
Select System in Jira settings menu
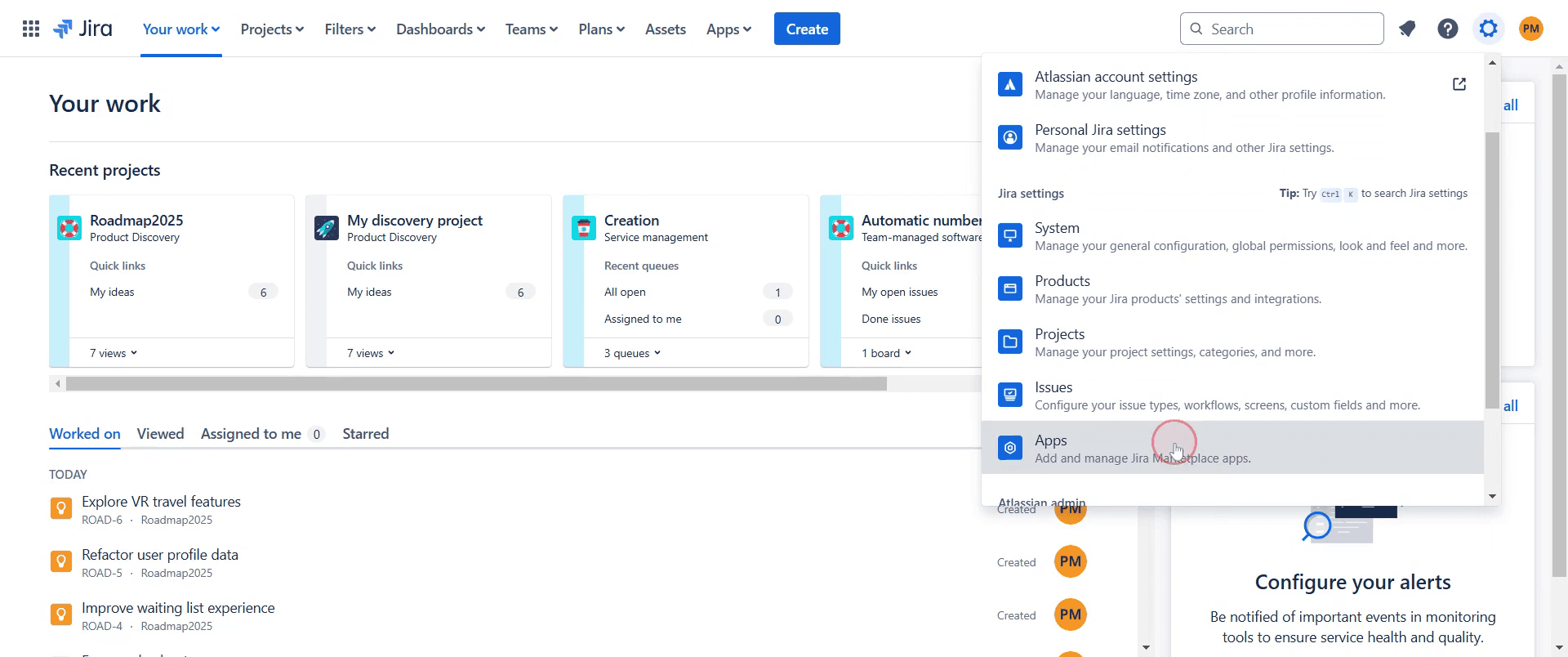point(1232,235)
